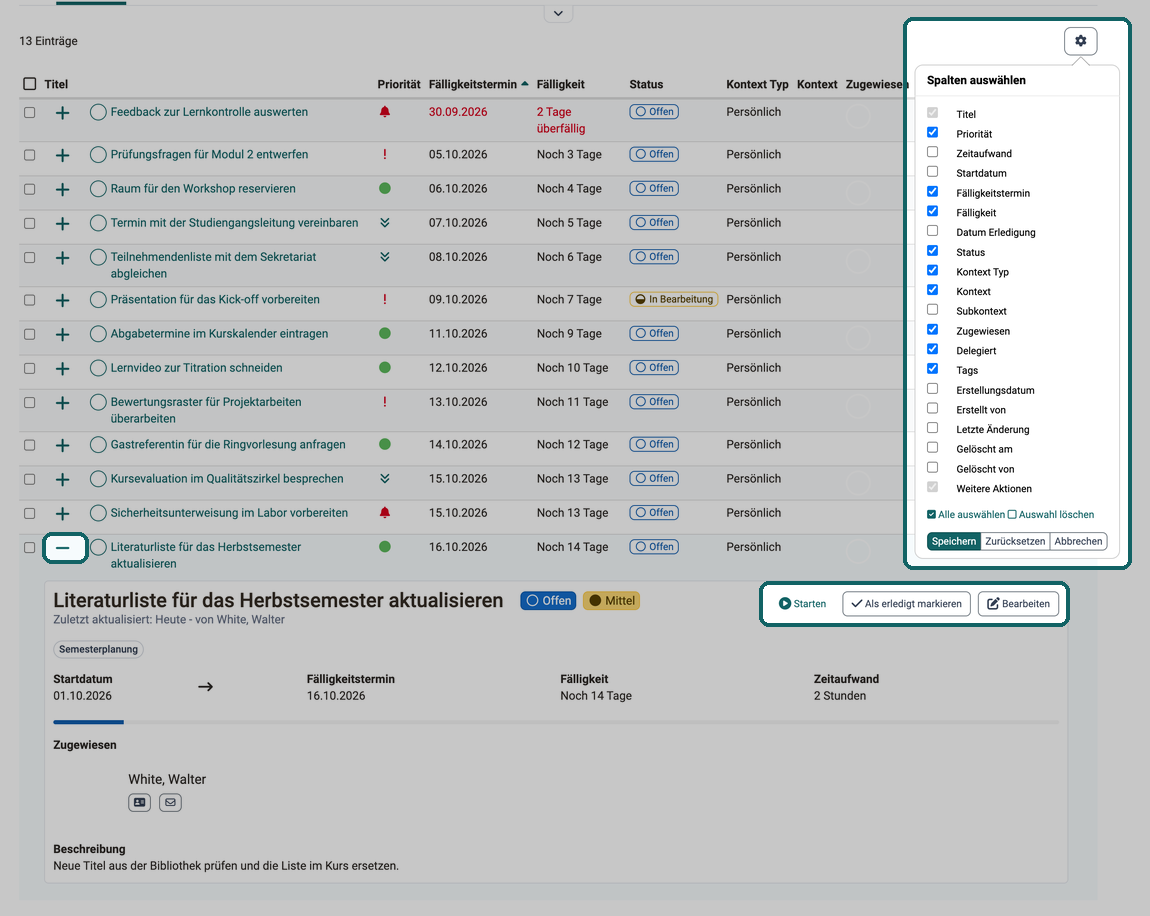Image resolution: width=1150 pixels, height=916 pixels.
Task: Enable the Erstellungsdatum column checkbox
Action: pyautogui.click(x=932, y=389)
